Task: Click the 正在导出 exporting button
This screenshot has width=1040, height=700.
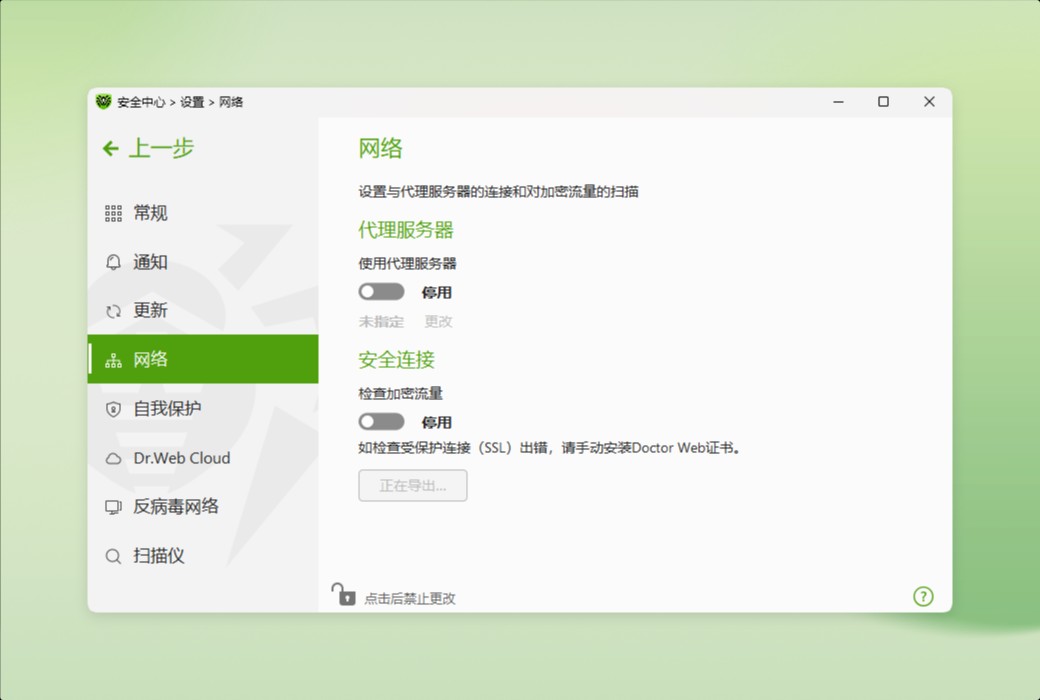Action: click(x=412, y=485)
